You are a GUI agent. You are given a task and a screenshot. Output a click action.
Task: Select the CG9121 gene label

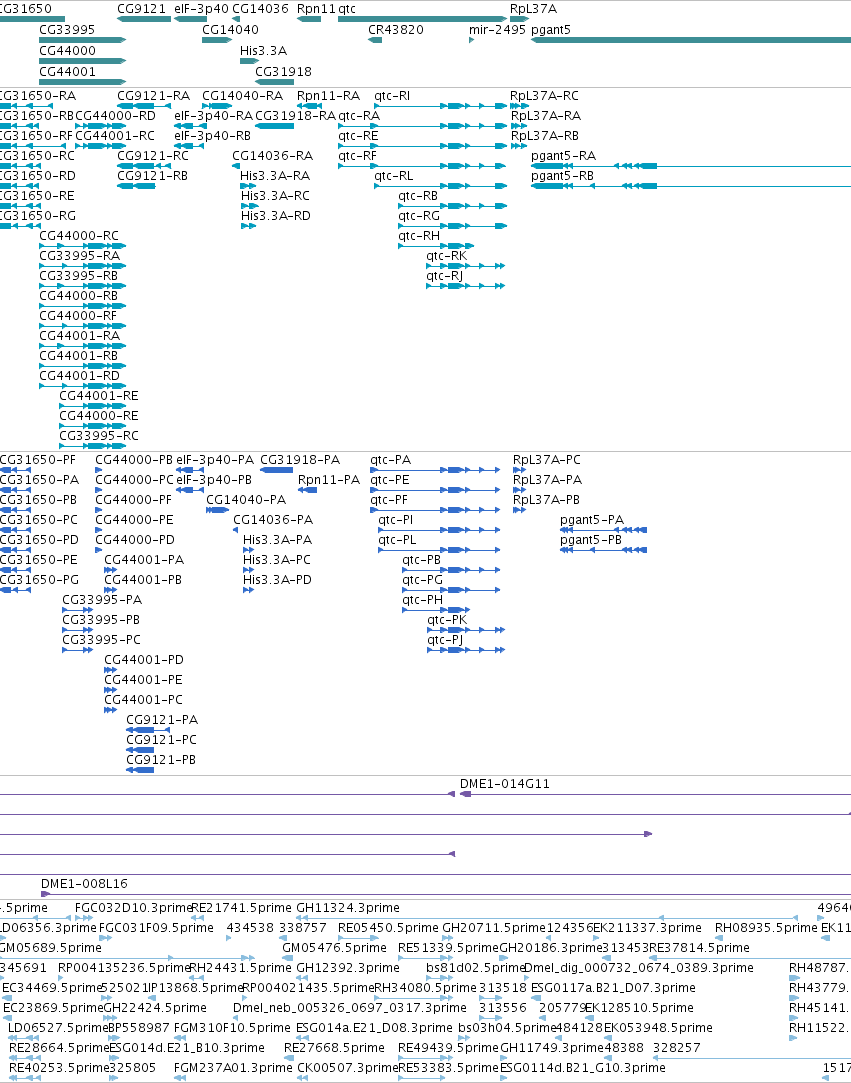click(x=142, y=9)
